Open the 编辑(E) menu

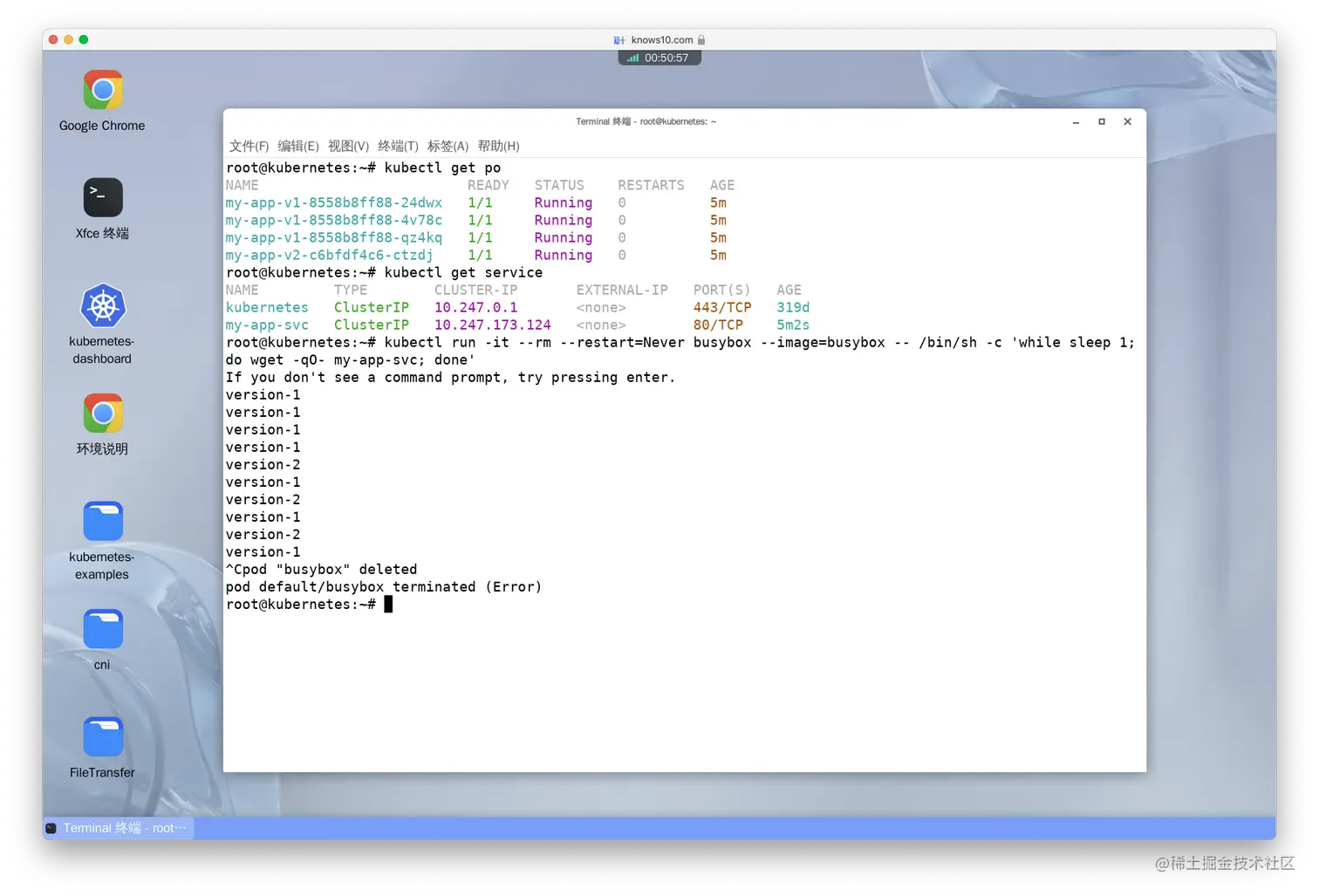(x=298, y=146)
